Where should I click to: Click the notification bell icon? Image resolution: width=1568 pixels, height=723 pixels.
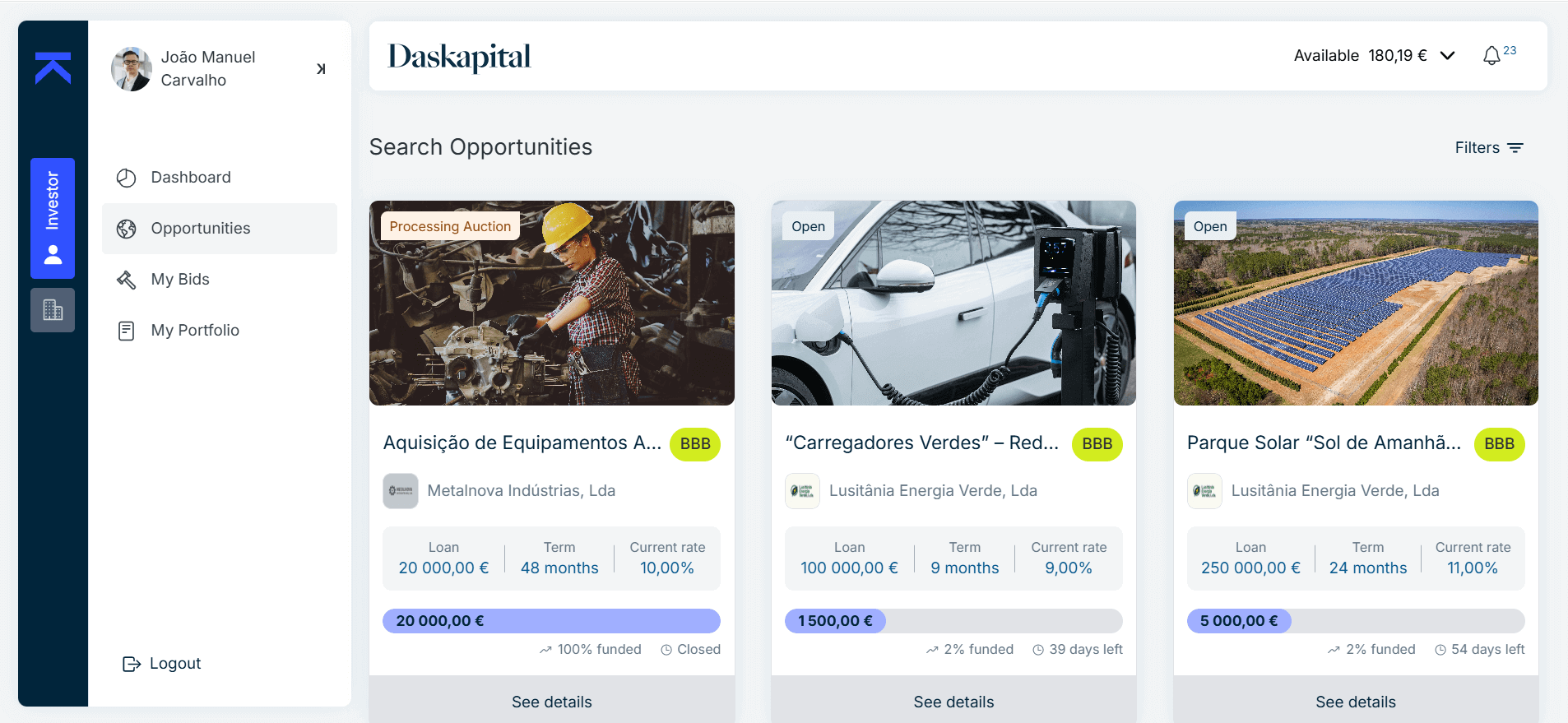[1491, 56]
